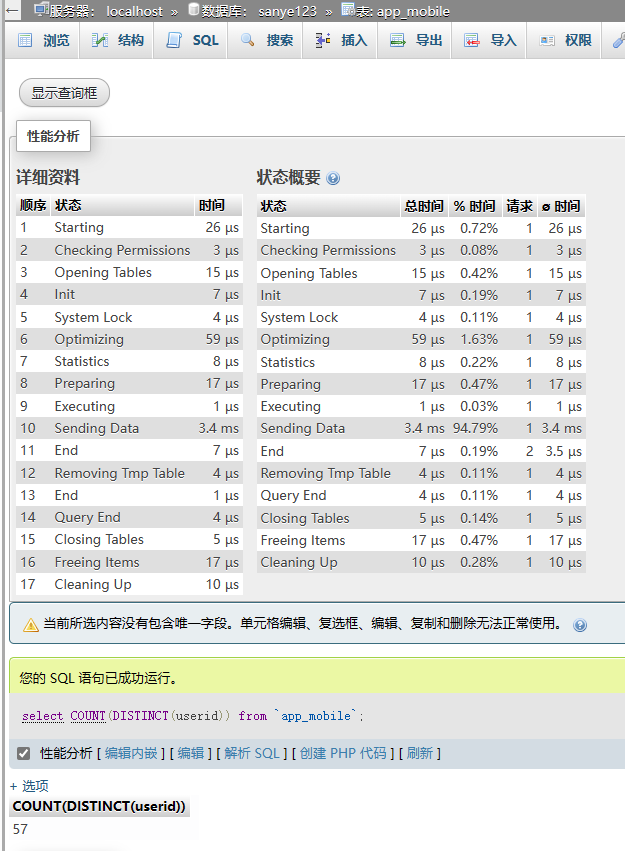This screenshot has width=625, height=851.
Task: Open the 权限 privileges icon
Action: click(546, 41)
